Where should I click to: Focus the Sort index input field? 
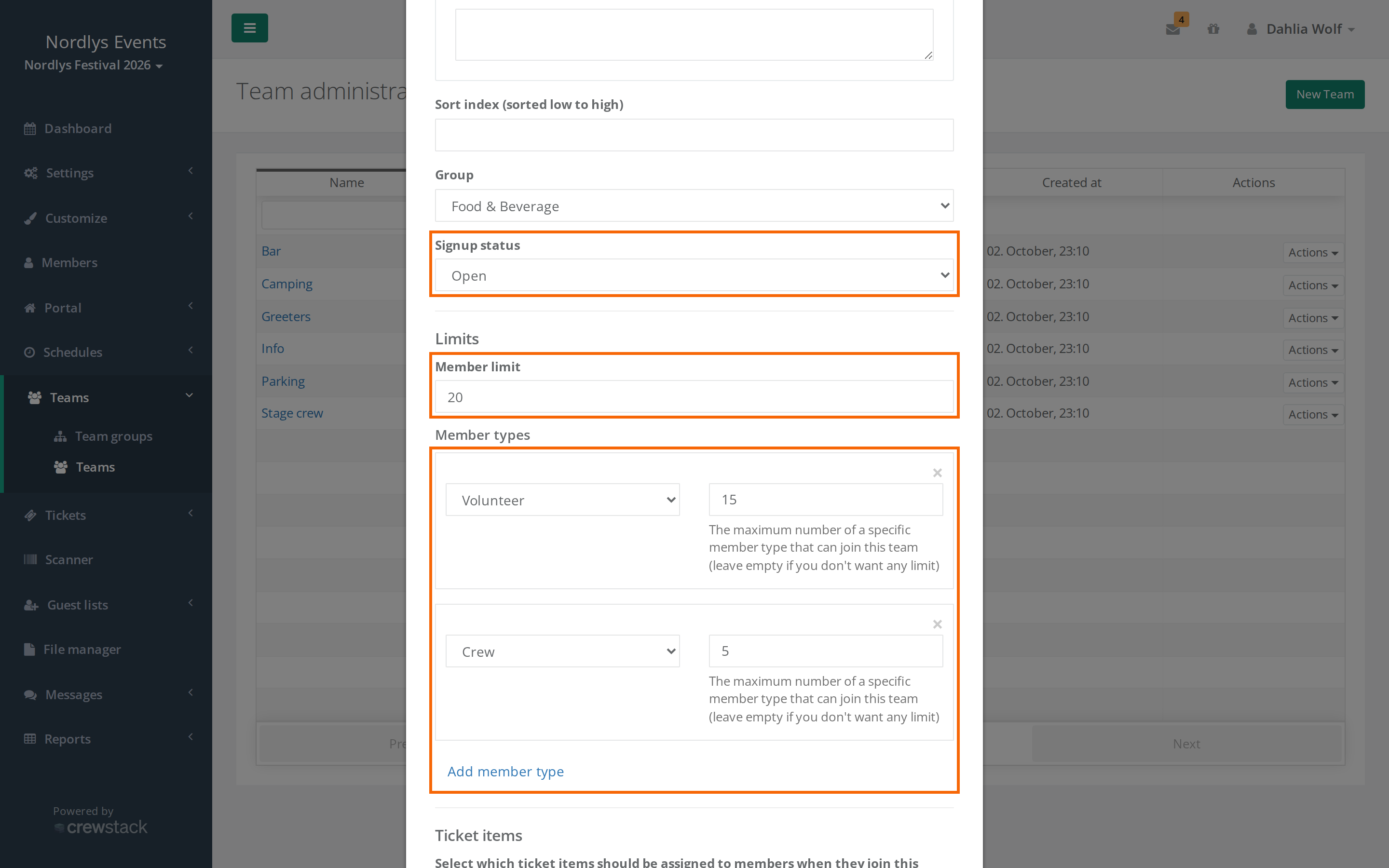pyautogui.click(x=694, y=135)
